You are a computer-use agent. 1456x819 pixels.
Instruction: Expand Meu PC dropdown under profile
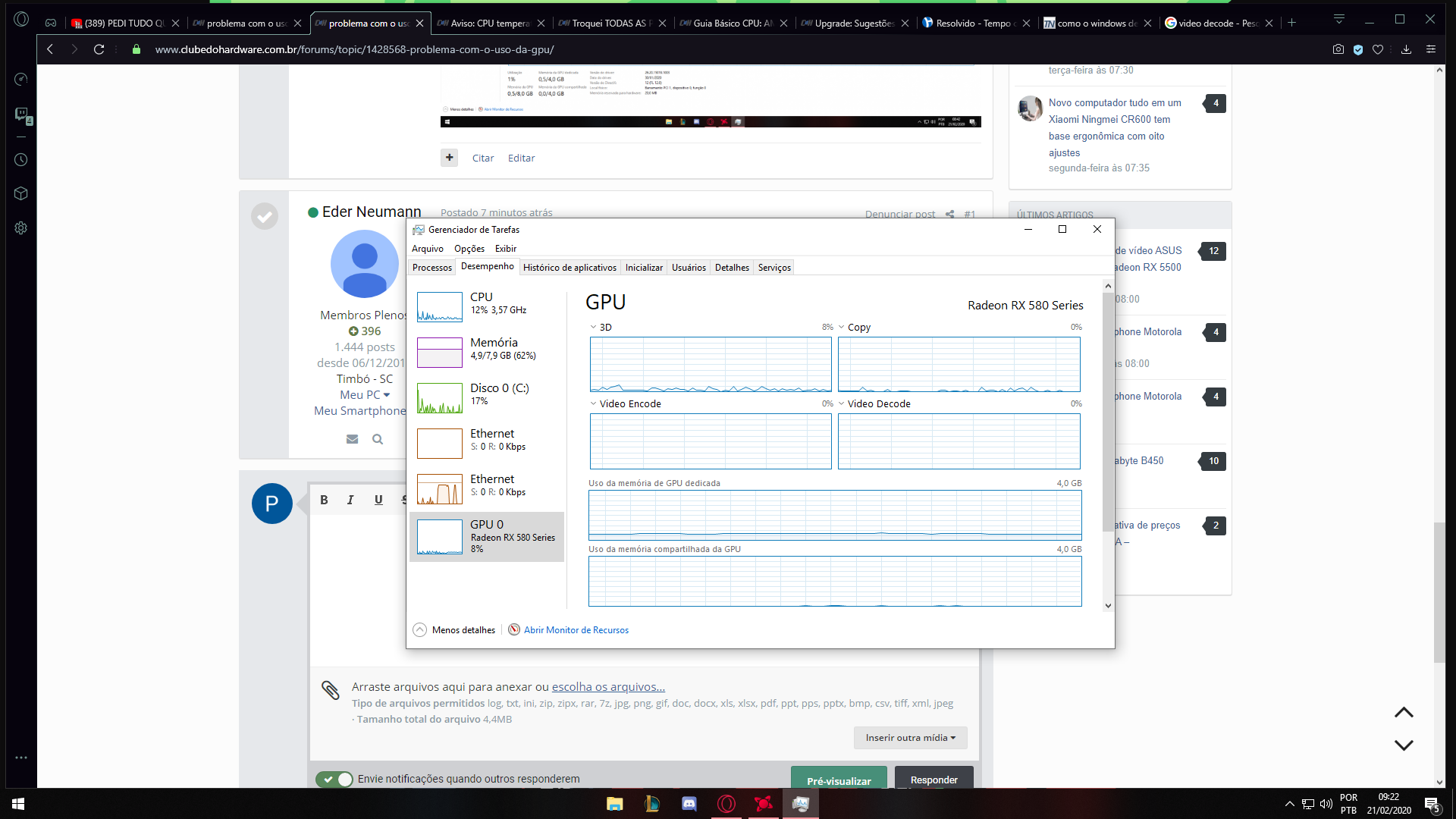(365, 395)
